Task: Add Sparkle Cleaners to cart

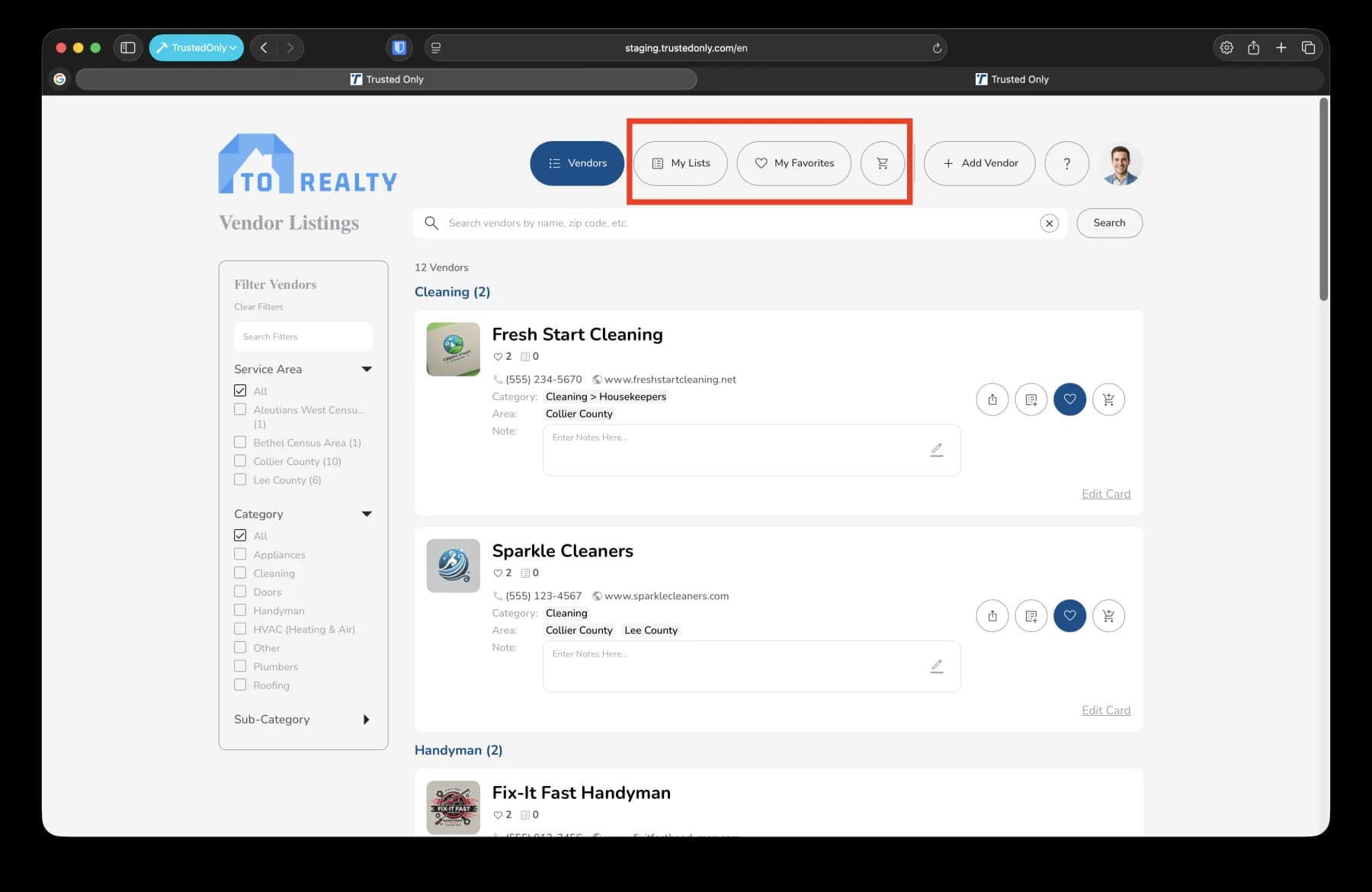Action: (1108, 616)
